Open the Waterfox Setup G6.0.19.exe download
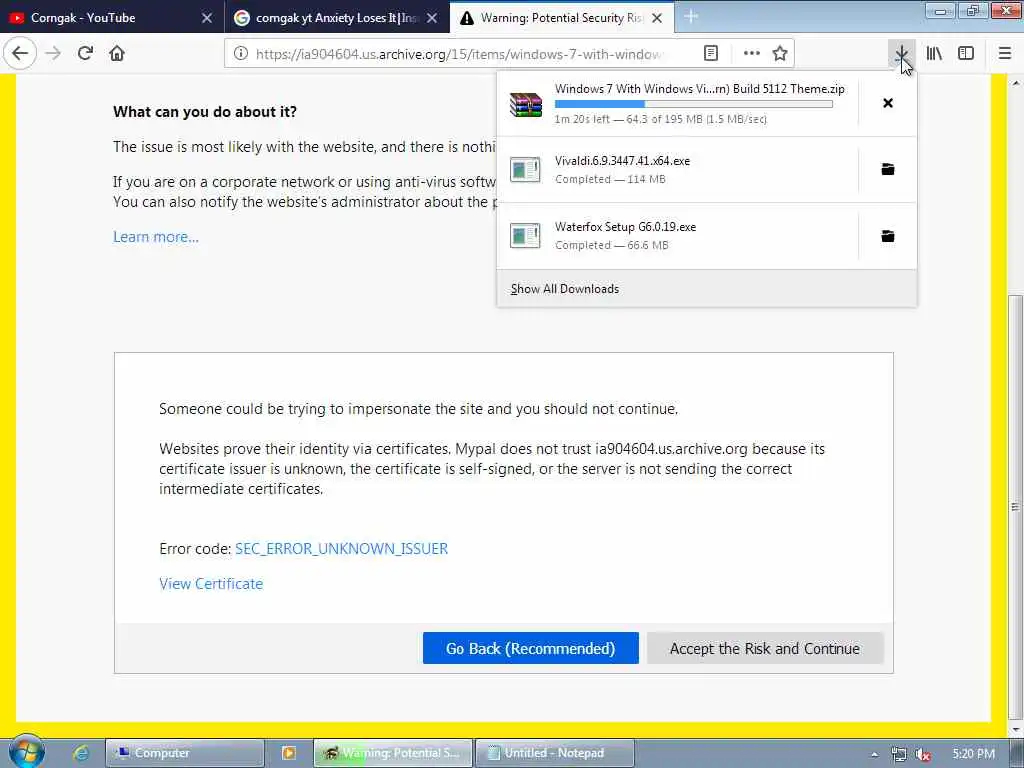This screenshot has width=1024, height=768. pos(677,236)
